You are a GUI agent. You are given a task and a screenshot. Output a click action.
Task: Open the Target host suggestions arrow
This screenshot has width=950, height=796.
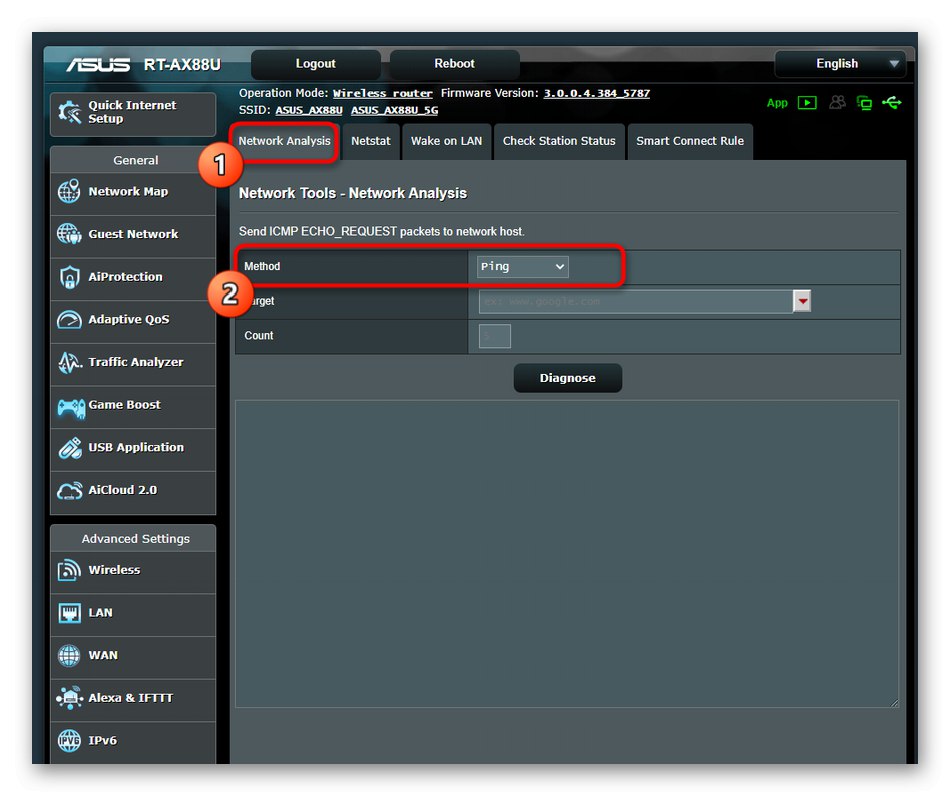pyautogui.click(x=802, y=301)
